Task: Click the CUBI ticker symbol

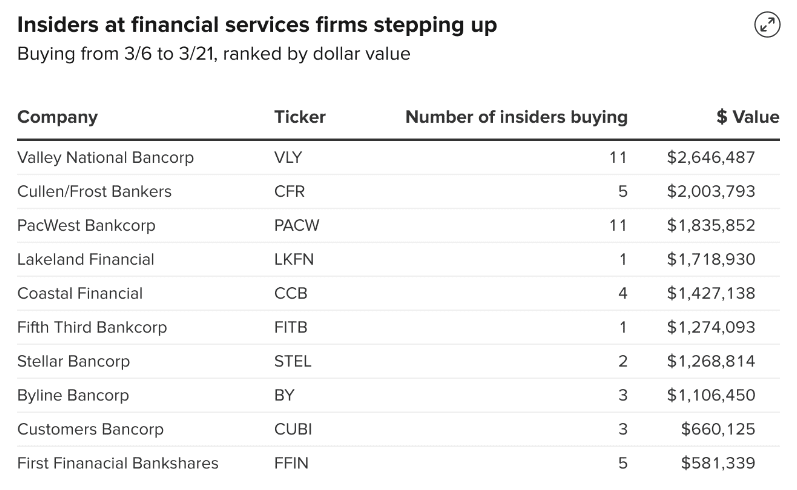Action: click(x=291, y=430)
